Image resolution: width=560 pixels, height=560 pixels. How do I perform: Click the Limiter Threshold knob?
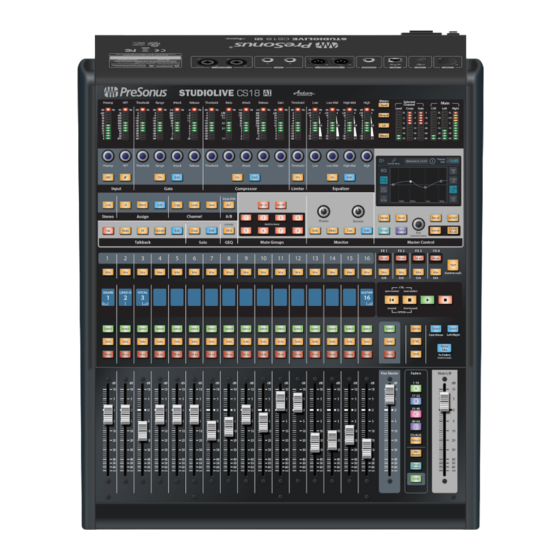point(298,156)
